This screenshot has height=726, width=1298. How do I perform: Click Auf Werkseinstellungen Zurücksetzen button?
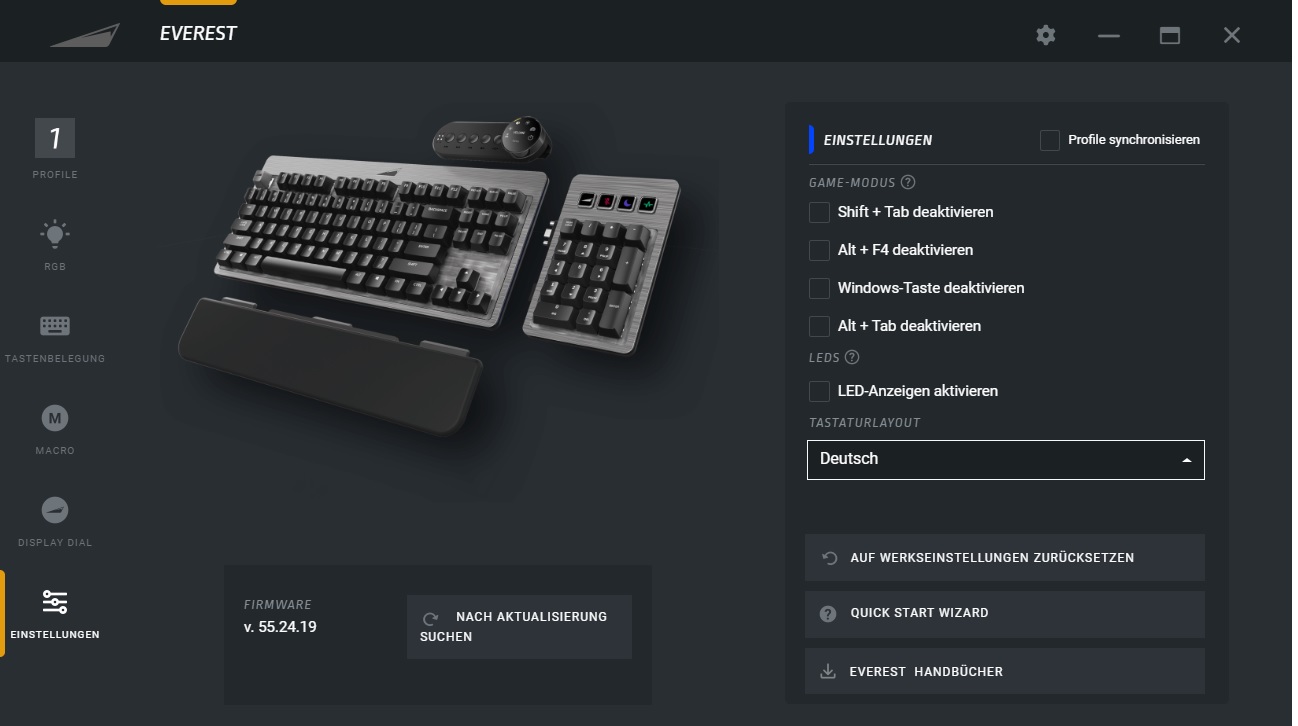1005,558
